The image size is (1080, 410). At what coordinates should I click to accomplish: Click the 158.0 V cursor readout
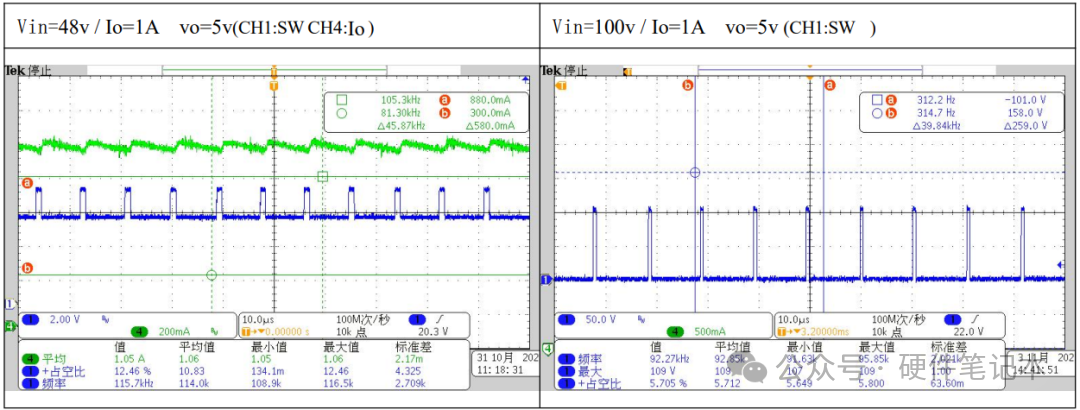tap(1027, 112)
